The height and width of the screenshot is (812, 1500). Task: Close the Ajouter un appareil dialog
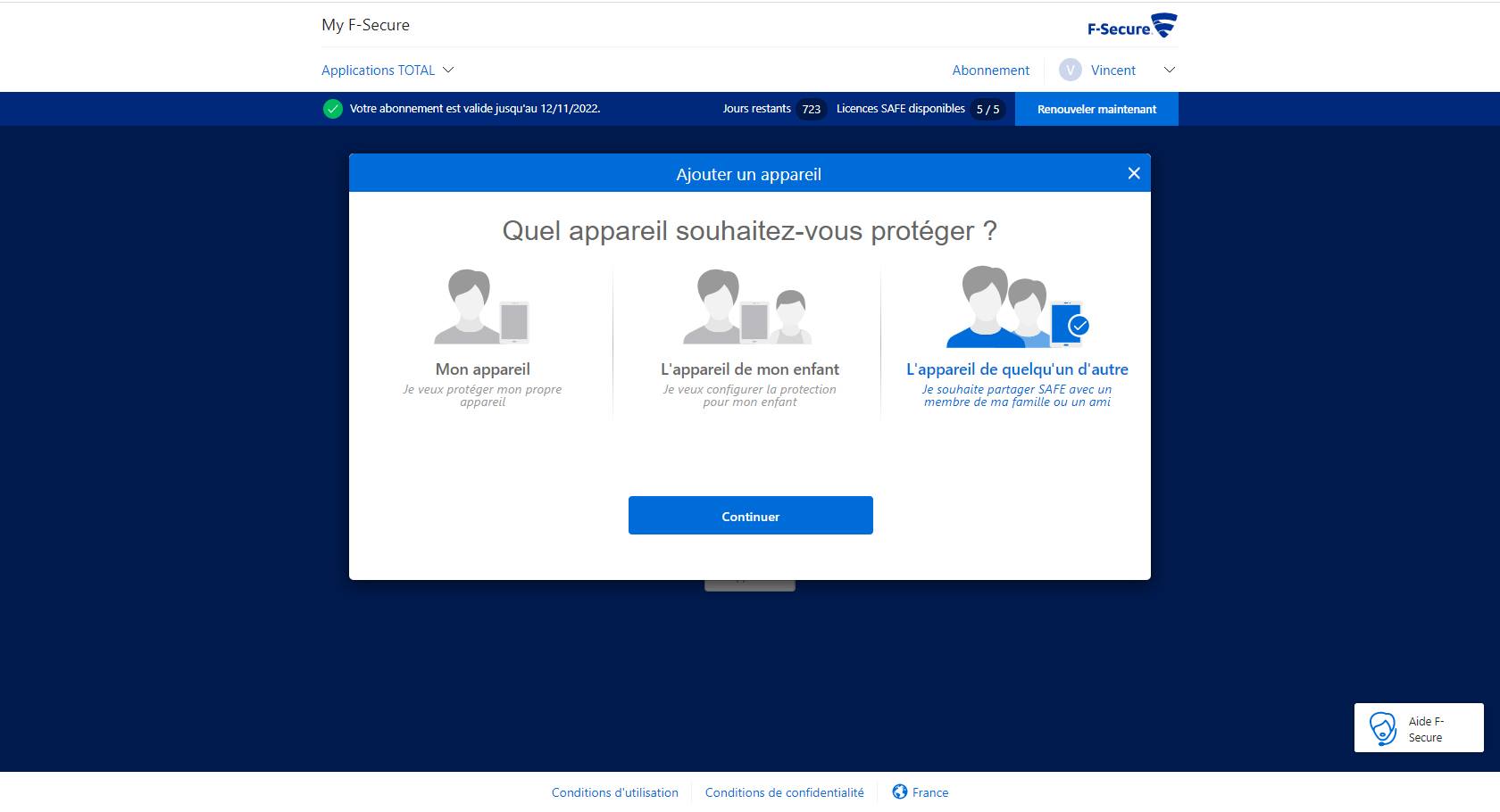[x=1134, y=173]
